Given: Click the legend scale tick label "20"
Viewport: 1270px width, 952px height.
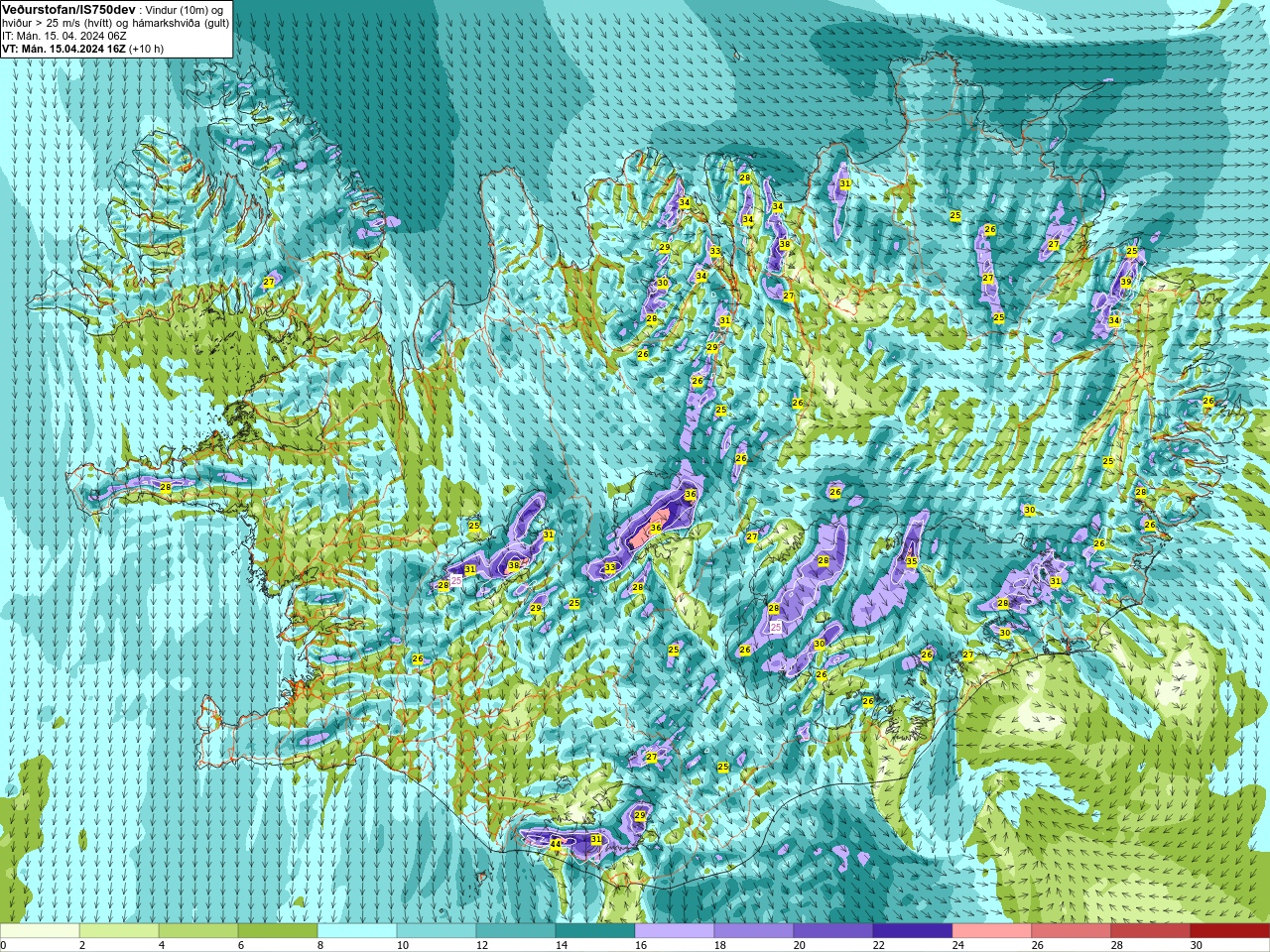Looking at the screenshot, I should coord(800,945).
